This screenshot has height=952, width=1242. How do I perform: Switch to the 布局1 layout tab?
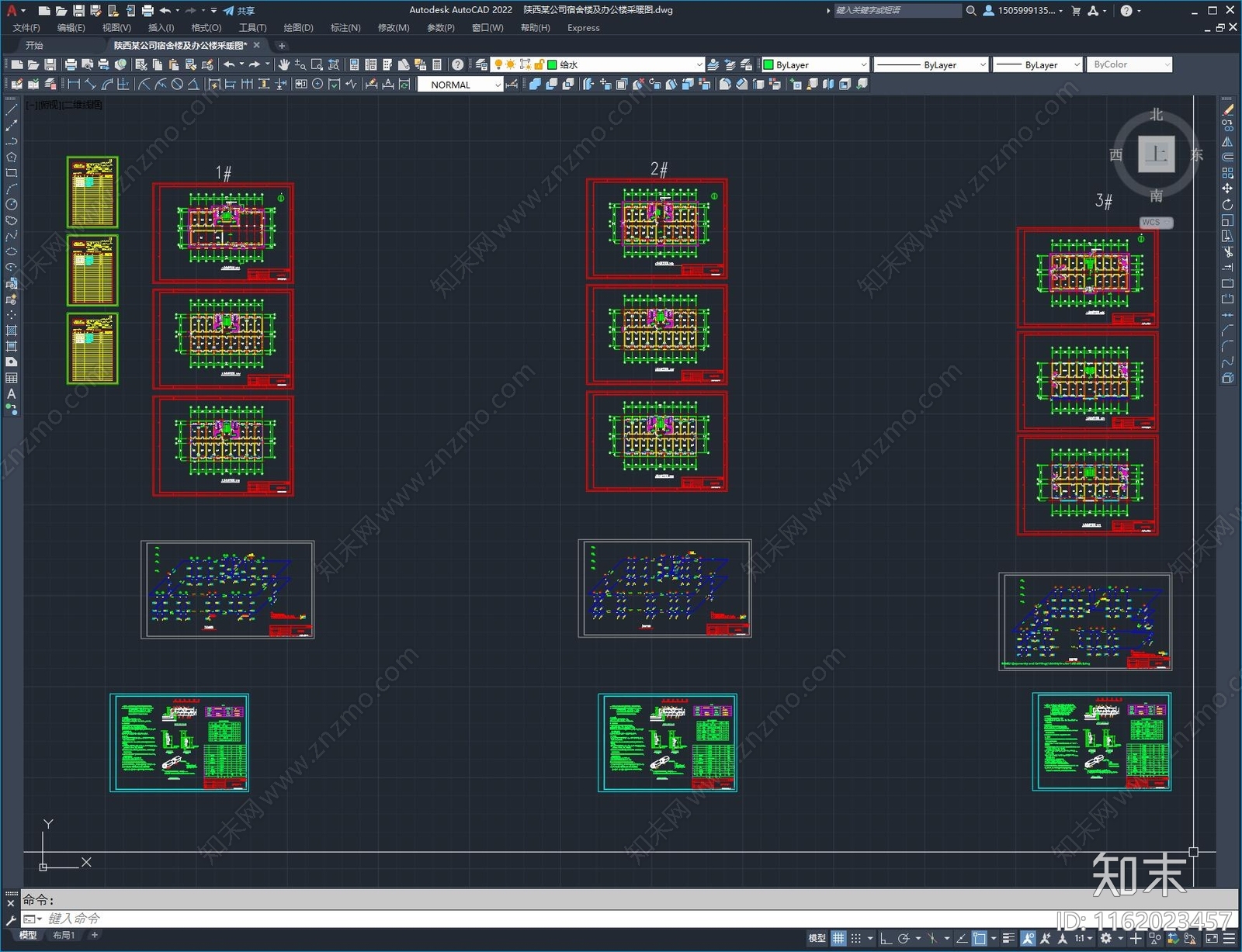pos(64,935)
